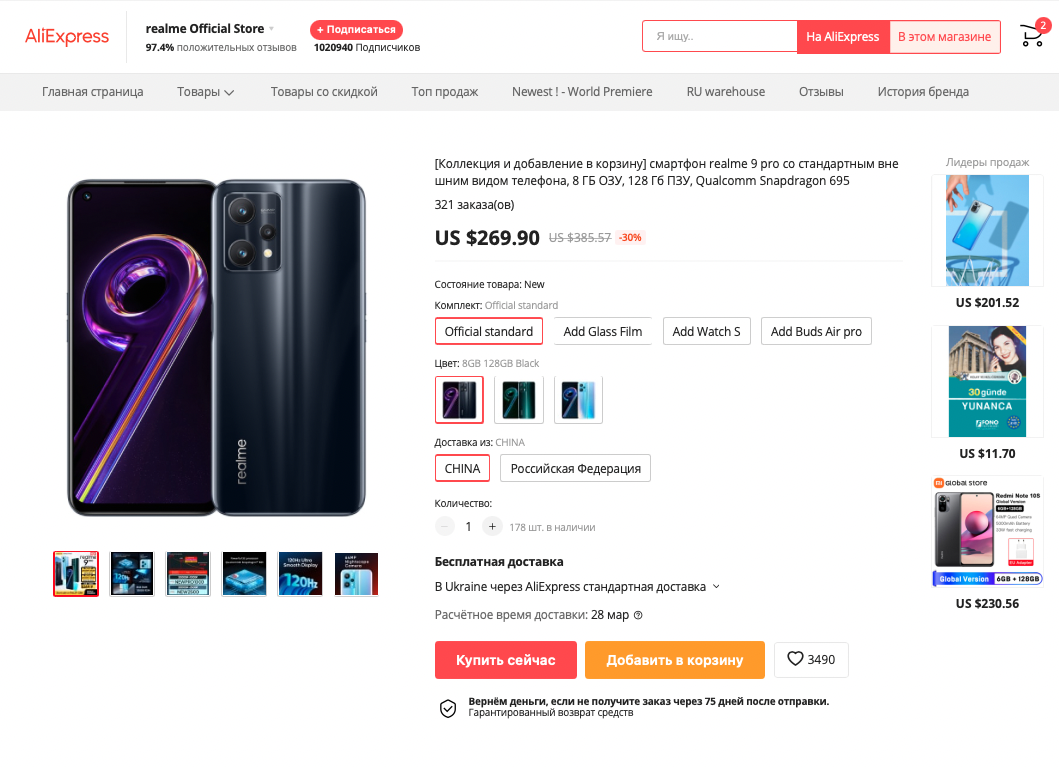
Task: Pick the blue phone color swatch
Action: pos(578,400)
